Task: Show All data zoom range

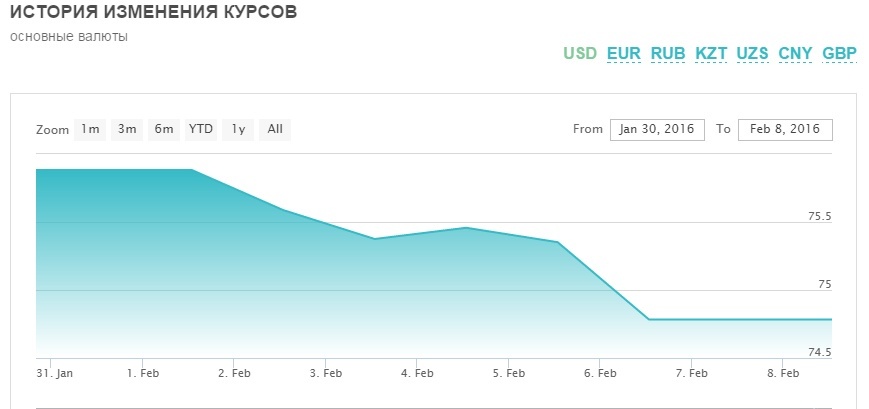Action: [x=275, y=130]
